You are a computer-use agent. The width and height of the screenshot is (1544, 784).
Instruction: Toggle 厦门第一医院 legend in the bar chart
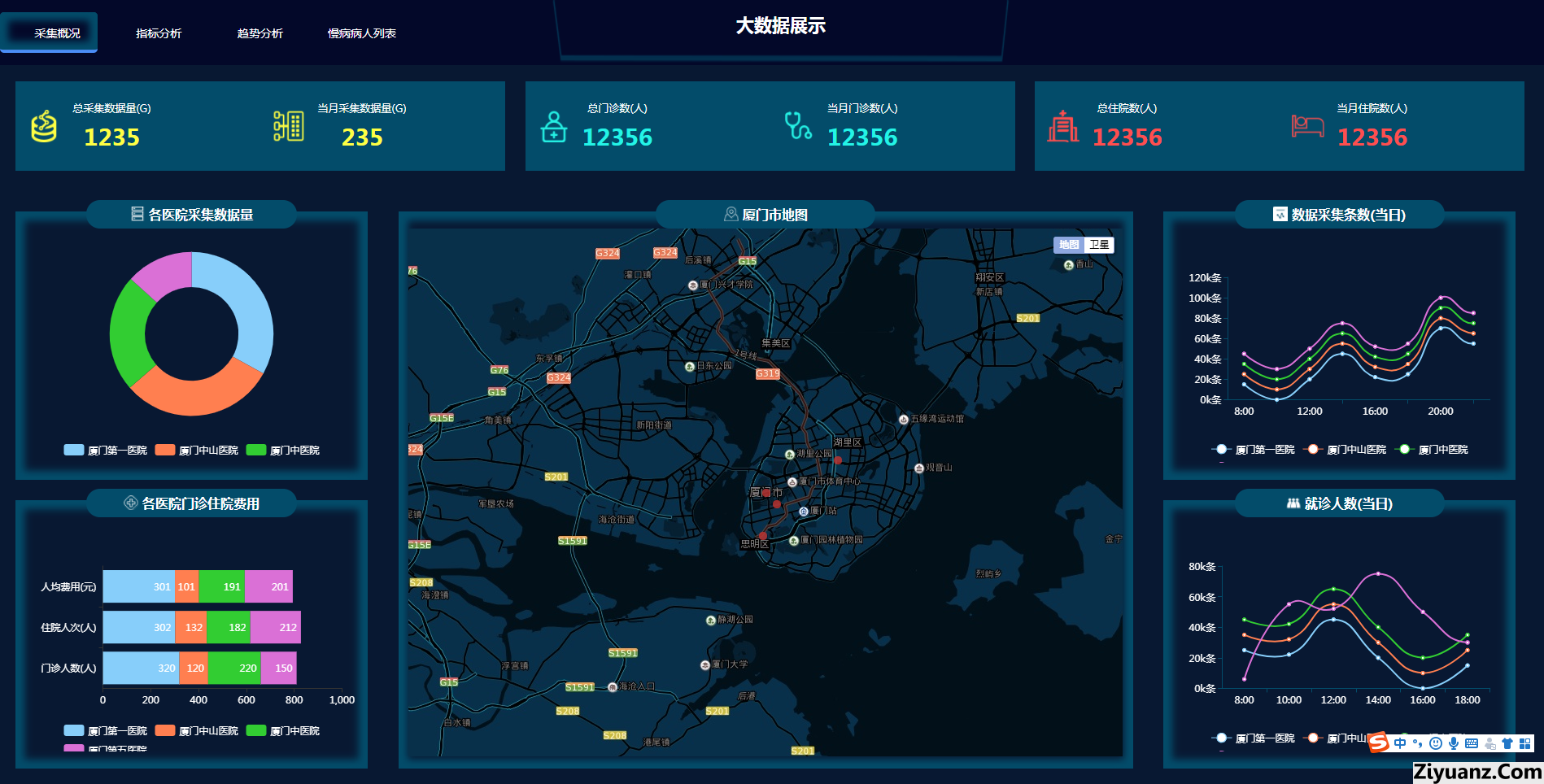(106, 730)
